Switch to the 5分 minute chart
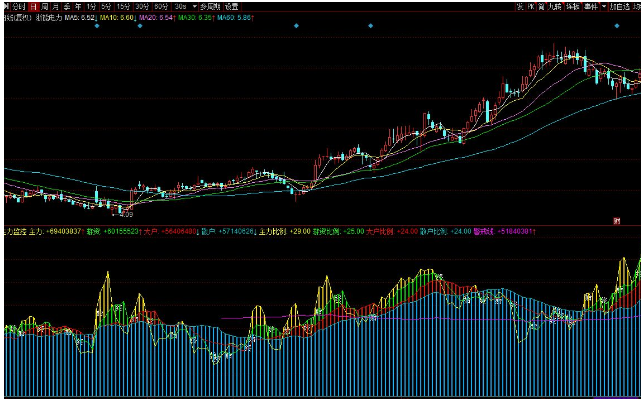Viewport: 641px width, 399px height. click(x=106, y=7)
